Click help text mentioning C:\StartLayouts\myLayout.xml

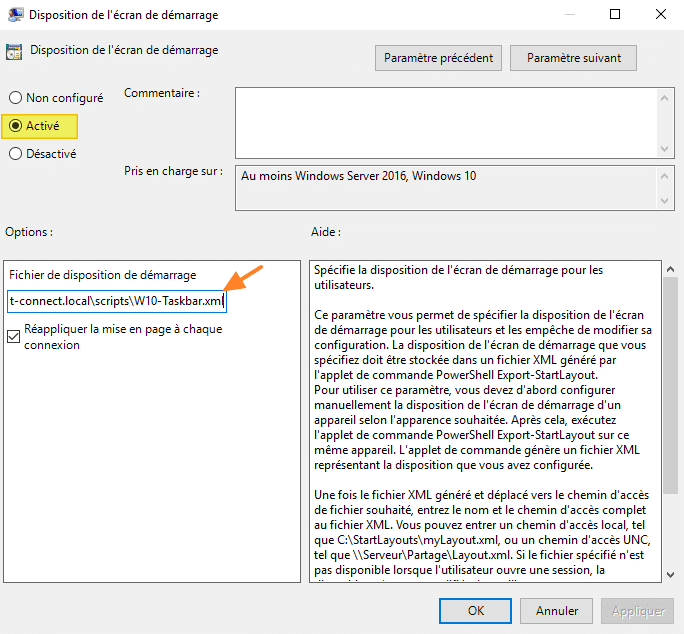click(x=482, y=540)
